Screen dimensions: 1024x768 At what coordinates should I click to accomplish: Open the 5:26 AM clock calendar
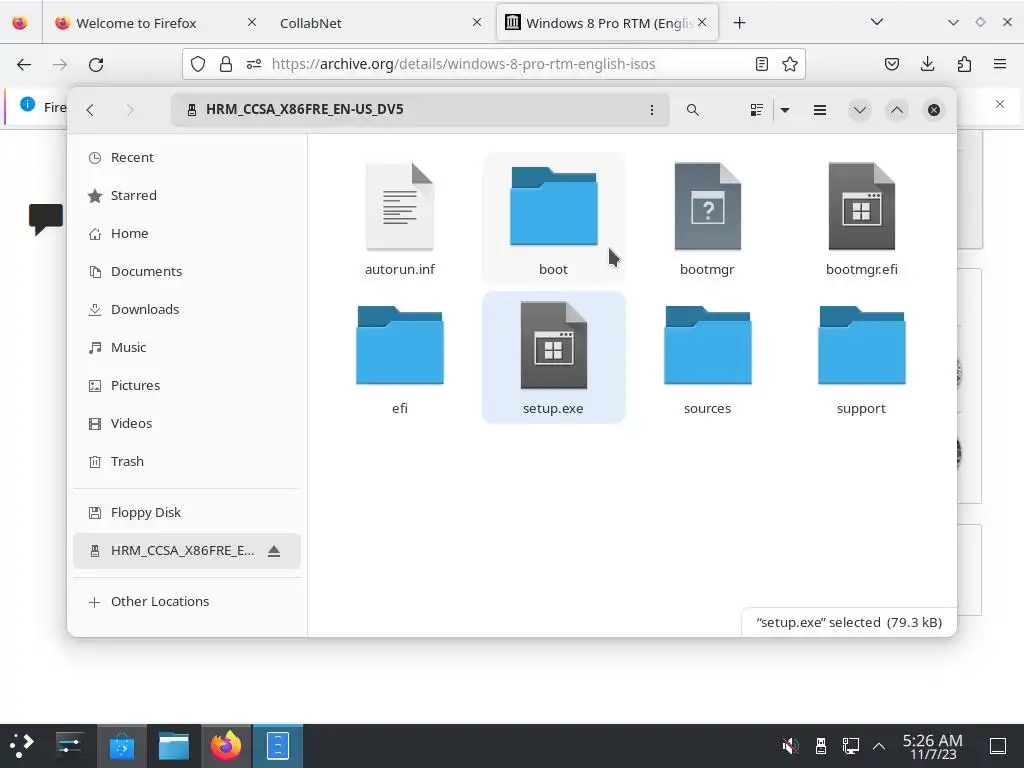pos(933,746)
